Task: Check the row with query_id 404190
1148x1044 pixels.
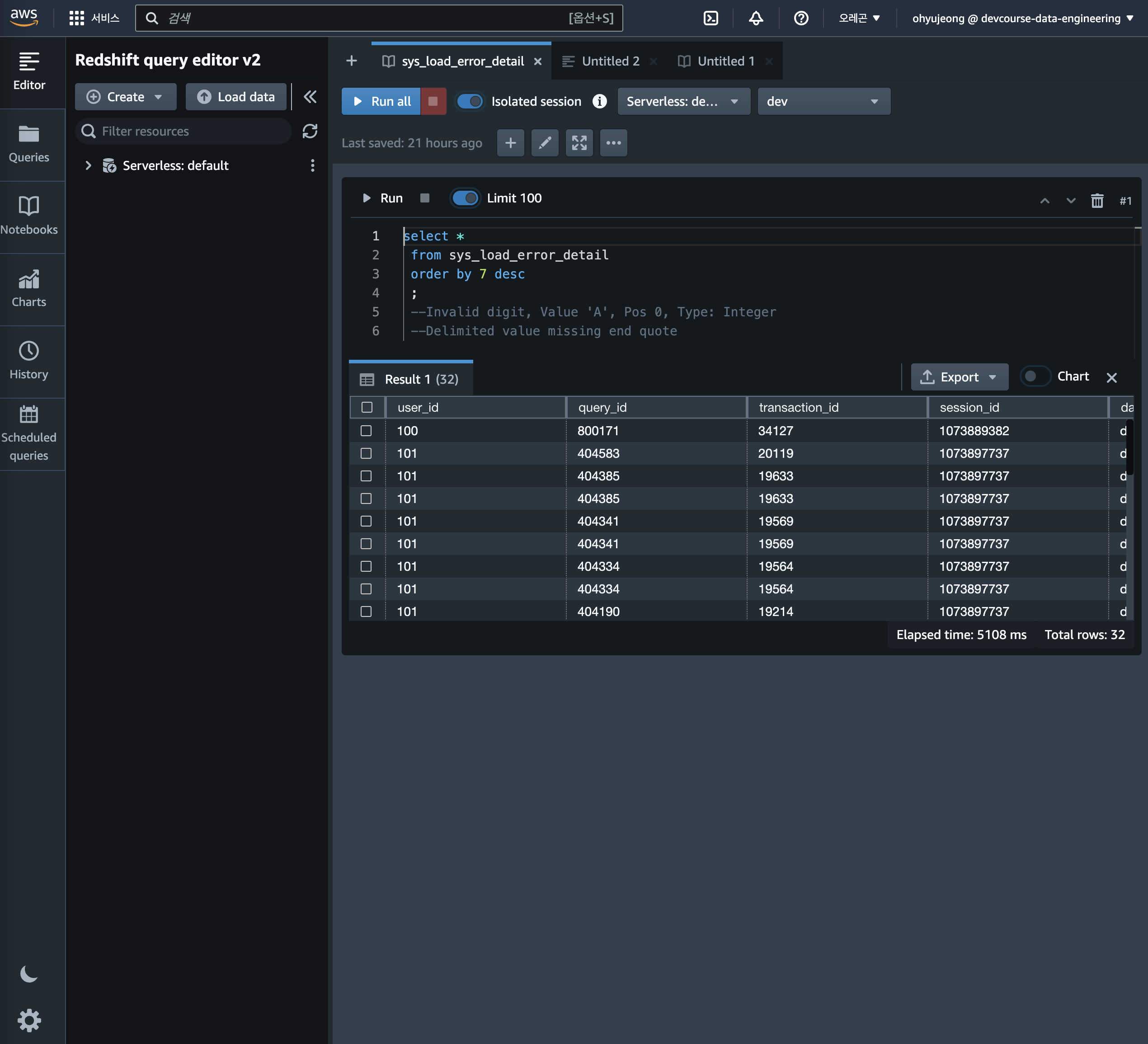Action: tap(366, 611)
